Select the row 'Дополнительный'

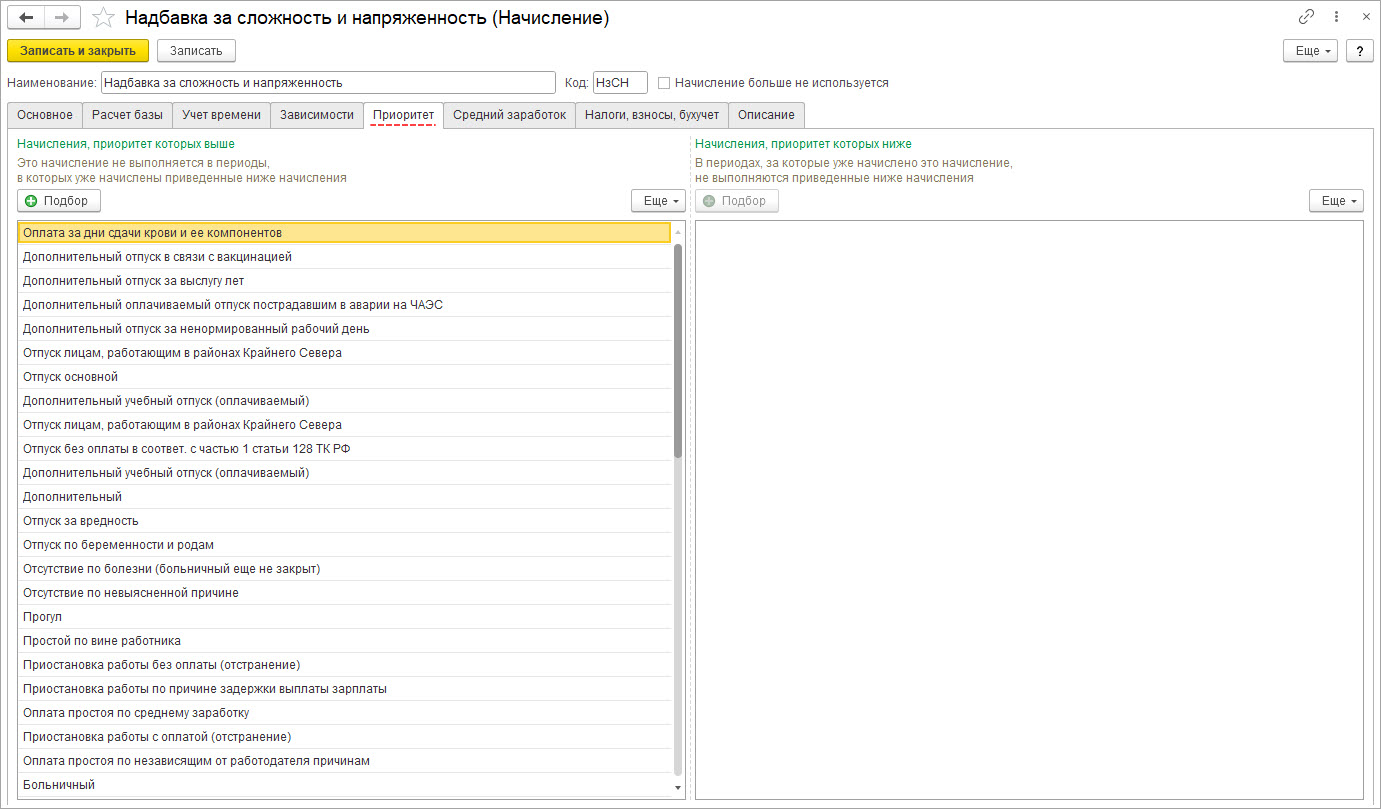[344, 497]
